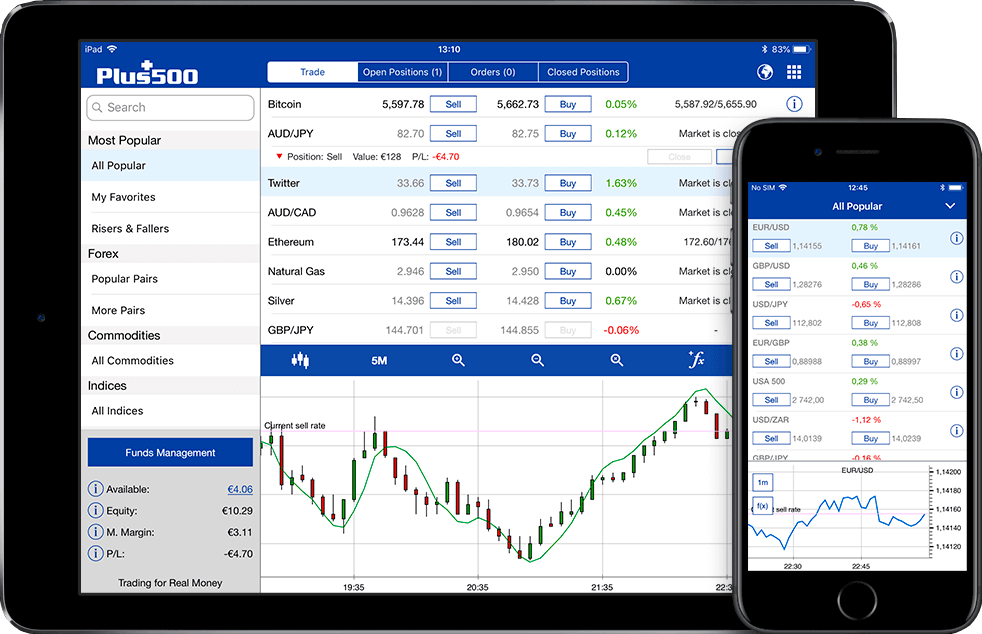This screenshot has height=634, width=982.
Task: Show EUR/GBP info on the phone
Action: 956,353
